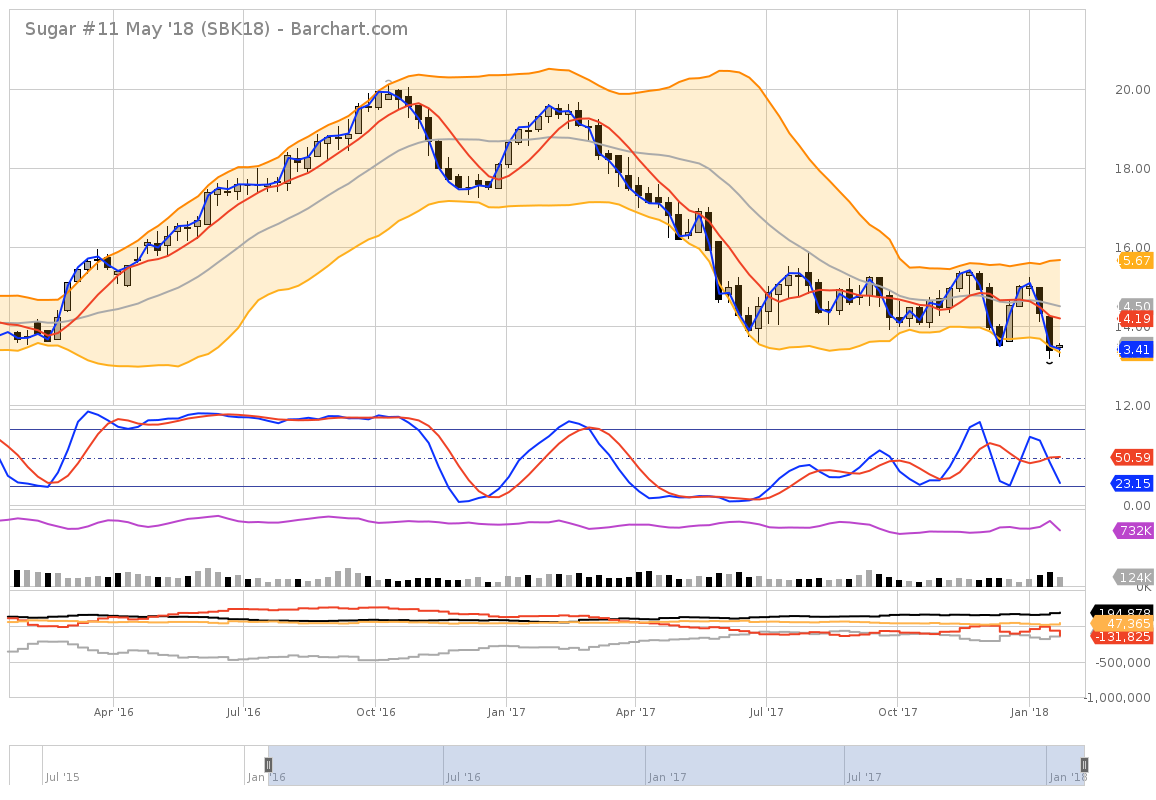
Task: Click Jan '18 on the main date axis
Action: point(1029,712)
